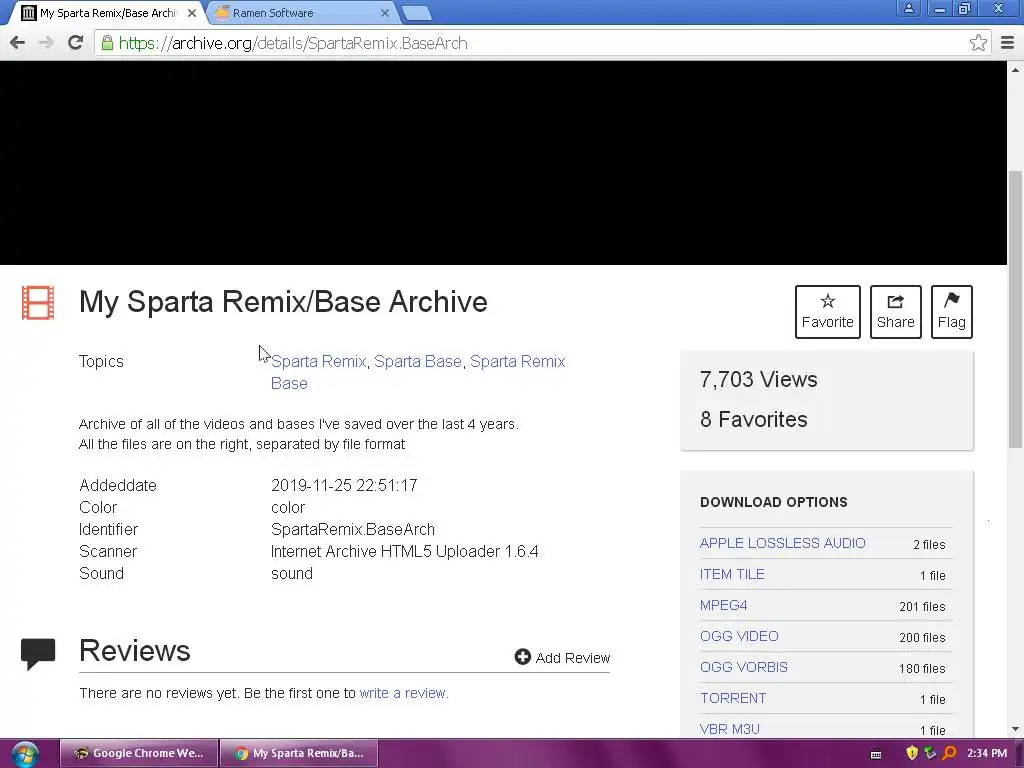The image size is (1024, 768).
Task: Click the Share button
Action: coord(895,312)
